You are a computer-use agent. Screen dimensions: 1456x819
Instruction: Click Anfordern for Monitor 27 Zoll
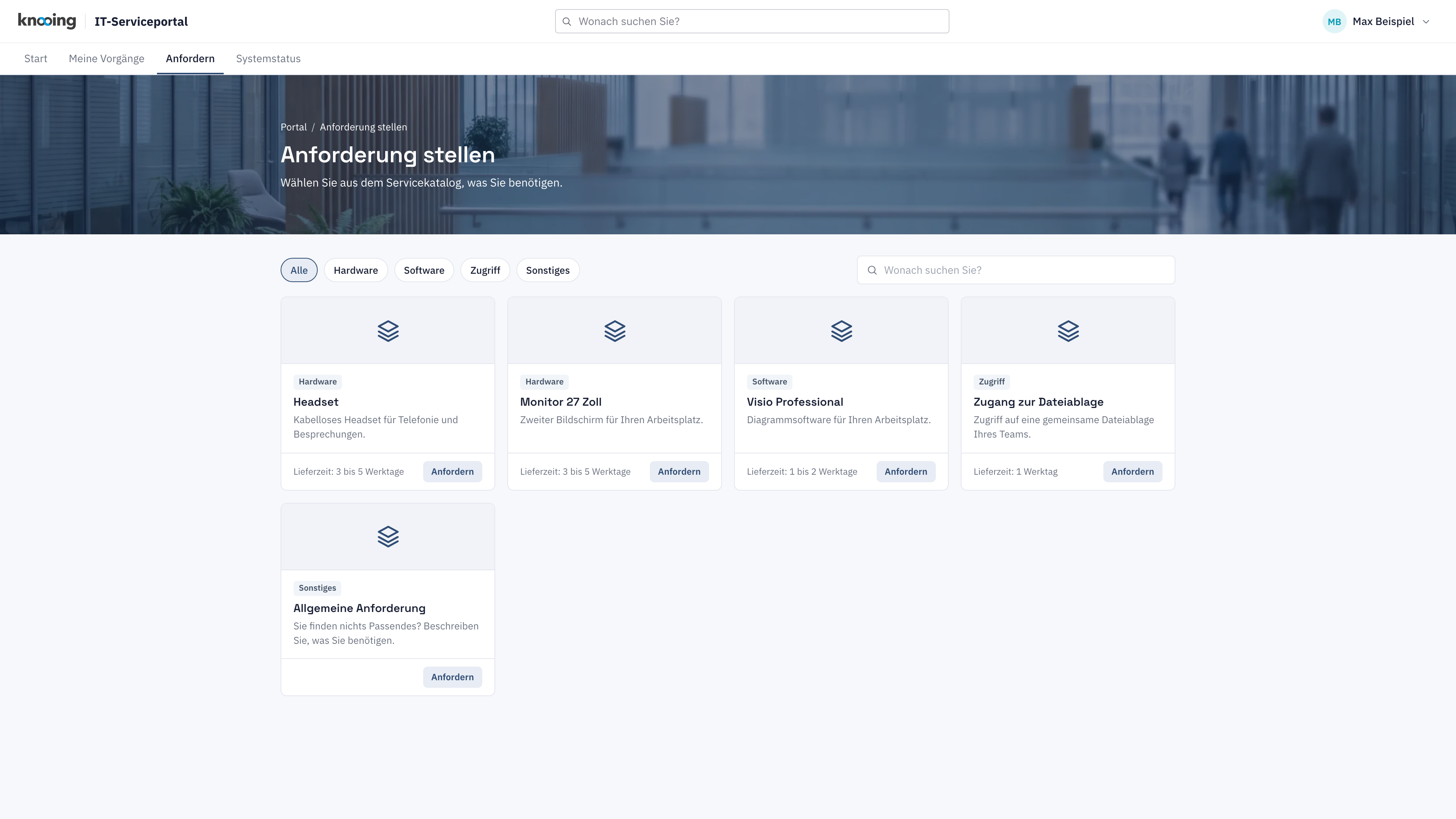click(679, 471)
